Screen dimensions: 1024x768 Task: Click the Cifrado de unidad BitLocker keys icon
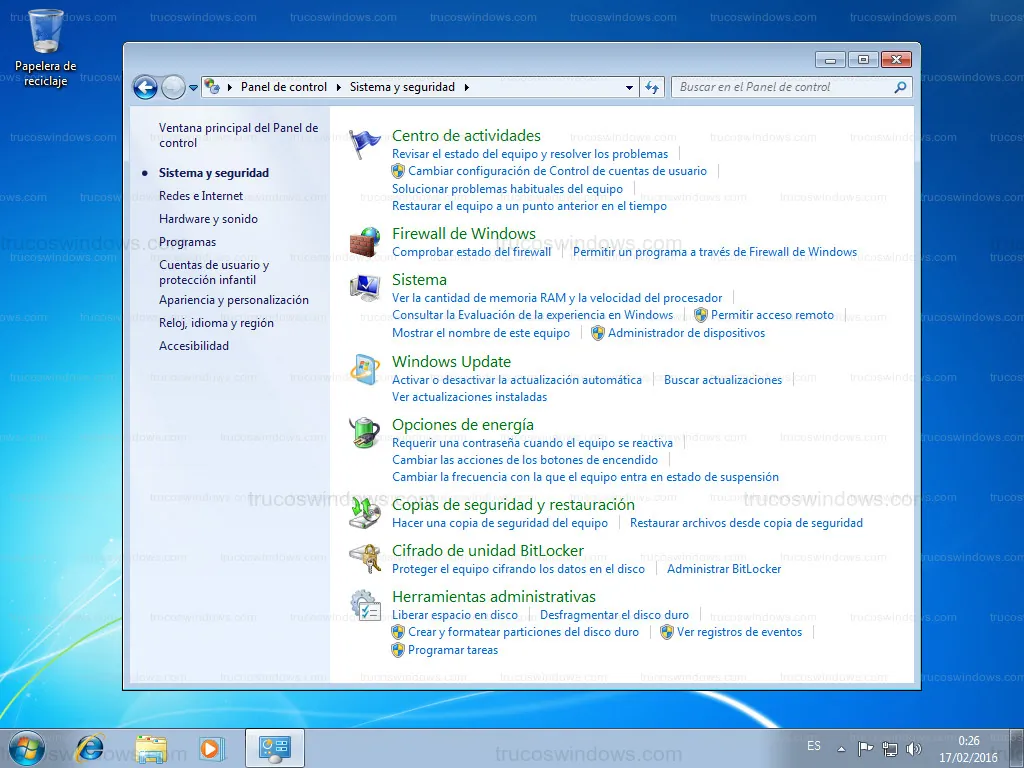click(365, 559)
